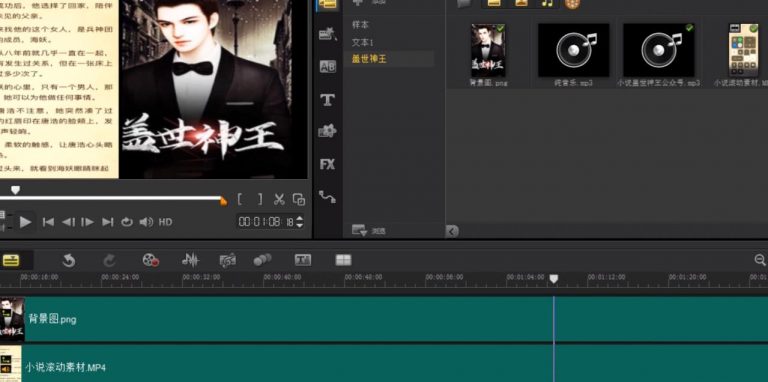Screen dimensions: 768x382
Task: Toggle HD preview mode
Action: (166, 222)
